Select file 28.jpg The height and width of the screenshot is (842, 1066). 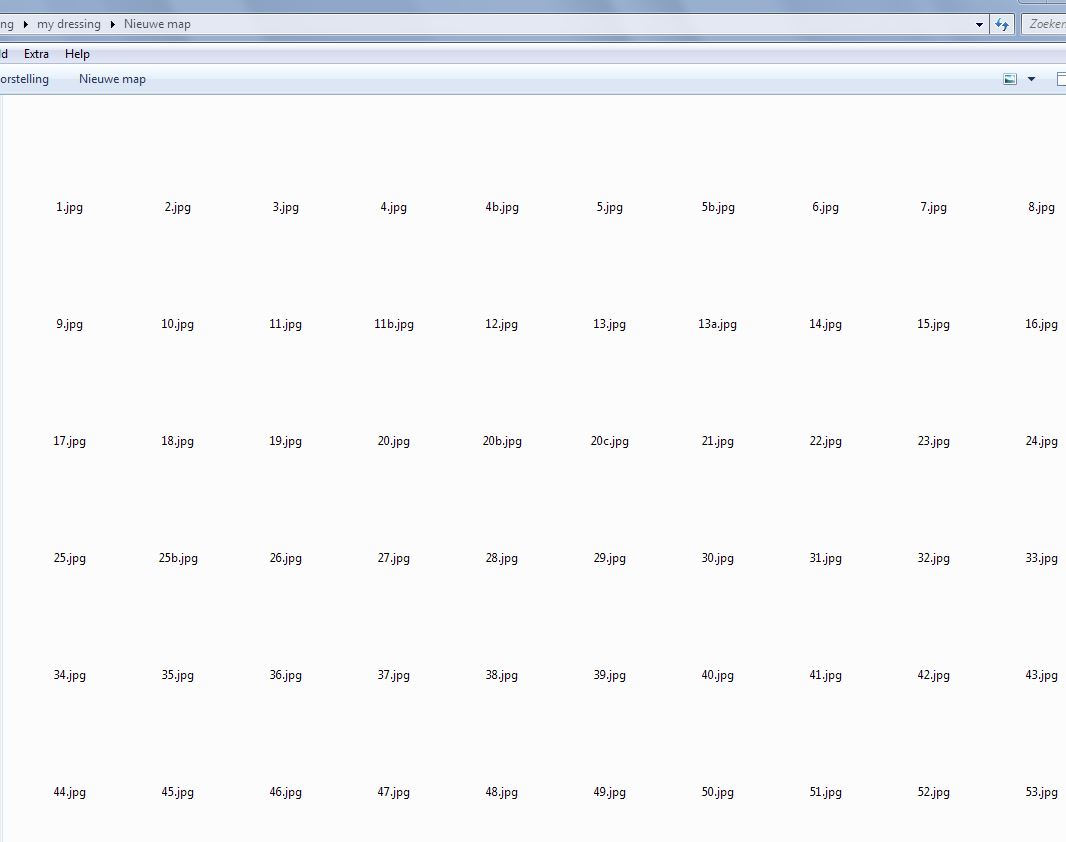tap(502, 558)
